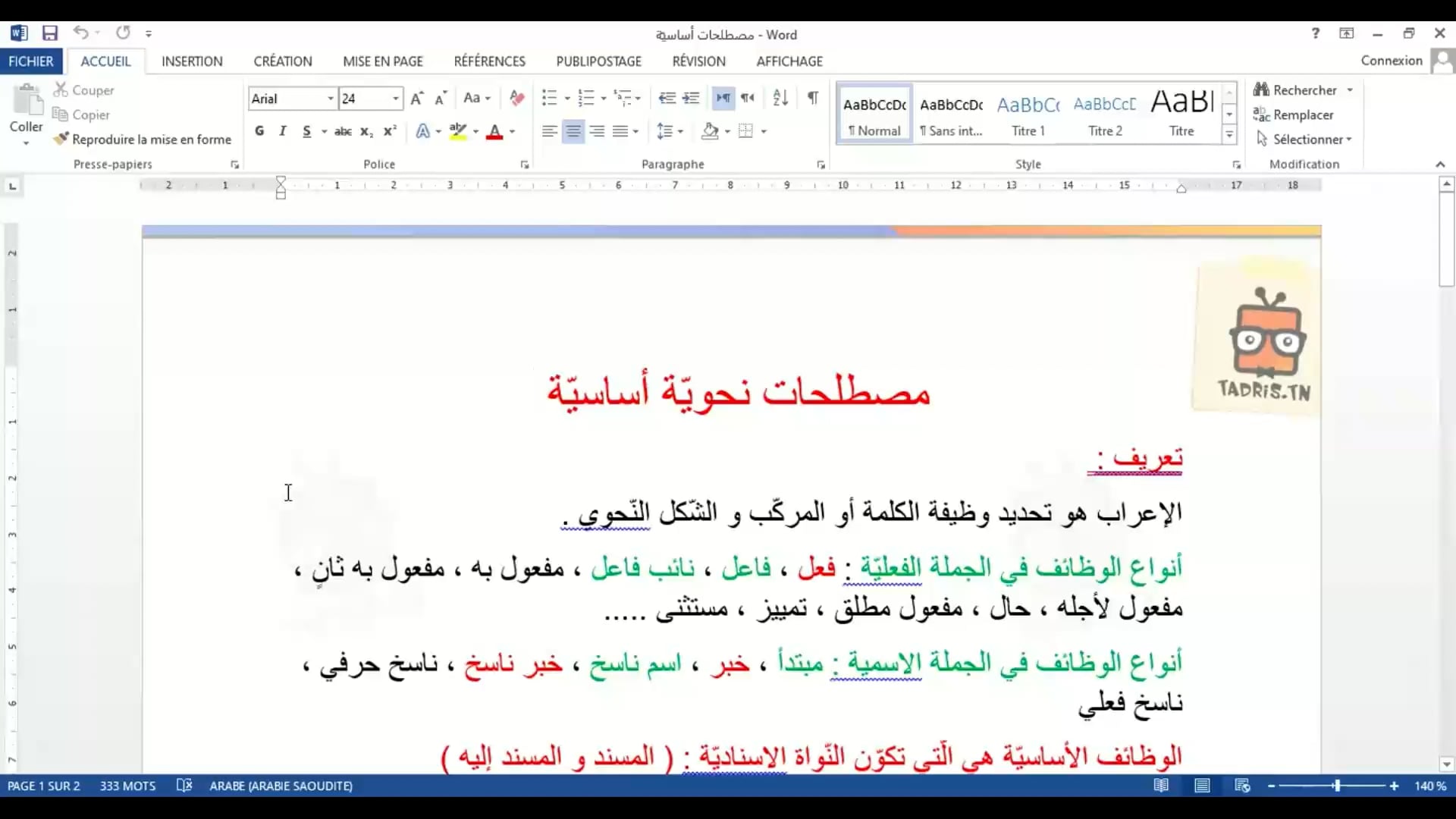The width and height of the screenshot is (1456, 819).
Task: Increase font size icon
Action: 416,99
